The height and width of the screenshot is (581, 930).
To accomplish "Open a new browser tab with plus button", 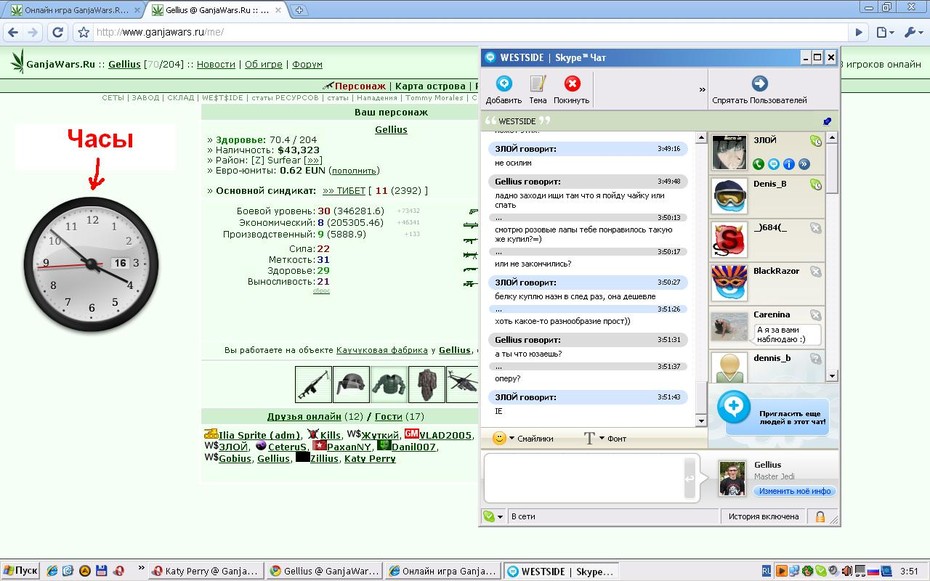I will coord(300,10).
